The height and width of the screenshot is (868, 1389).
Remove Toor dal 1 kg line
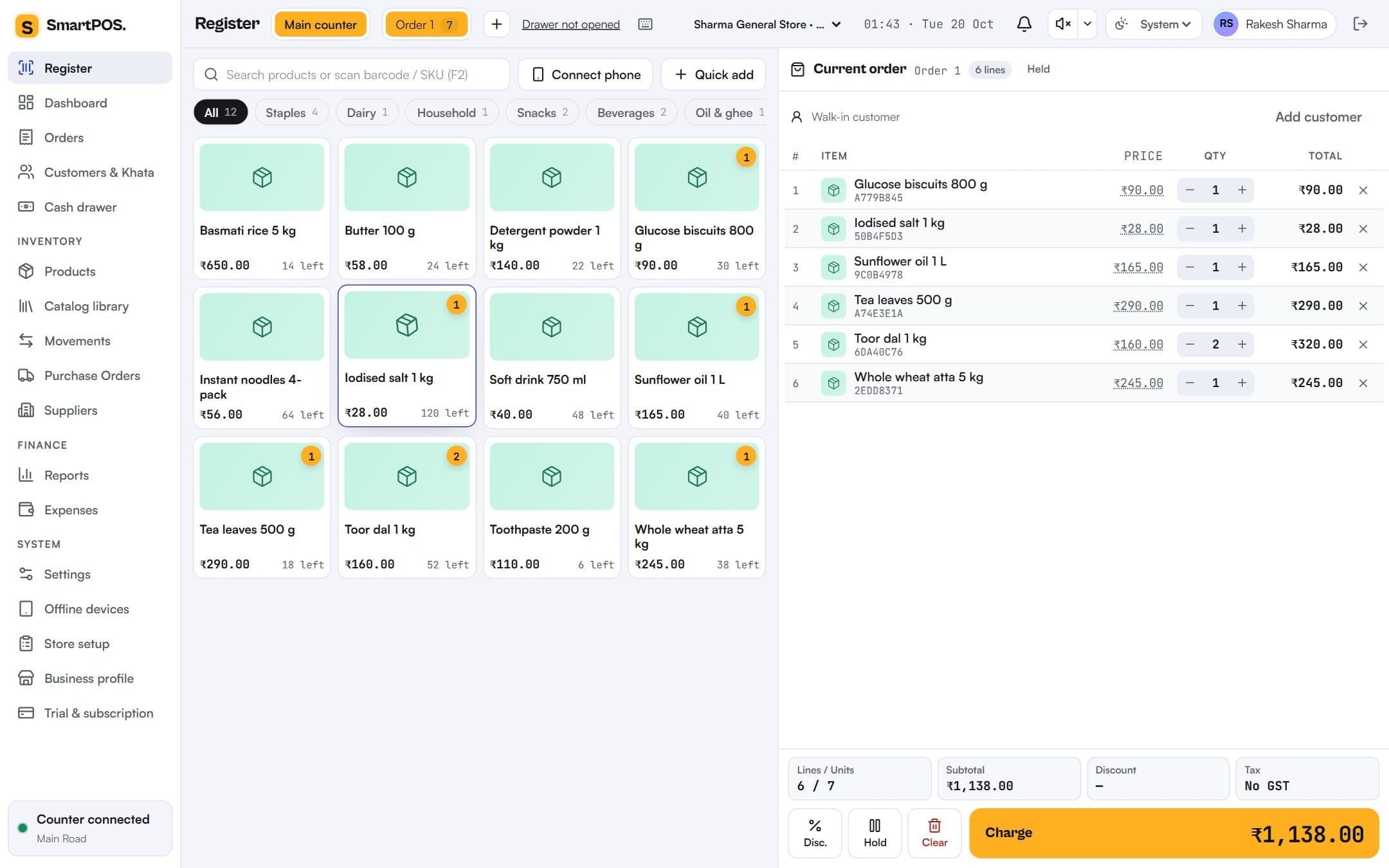1363,345
